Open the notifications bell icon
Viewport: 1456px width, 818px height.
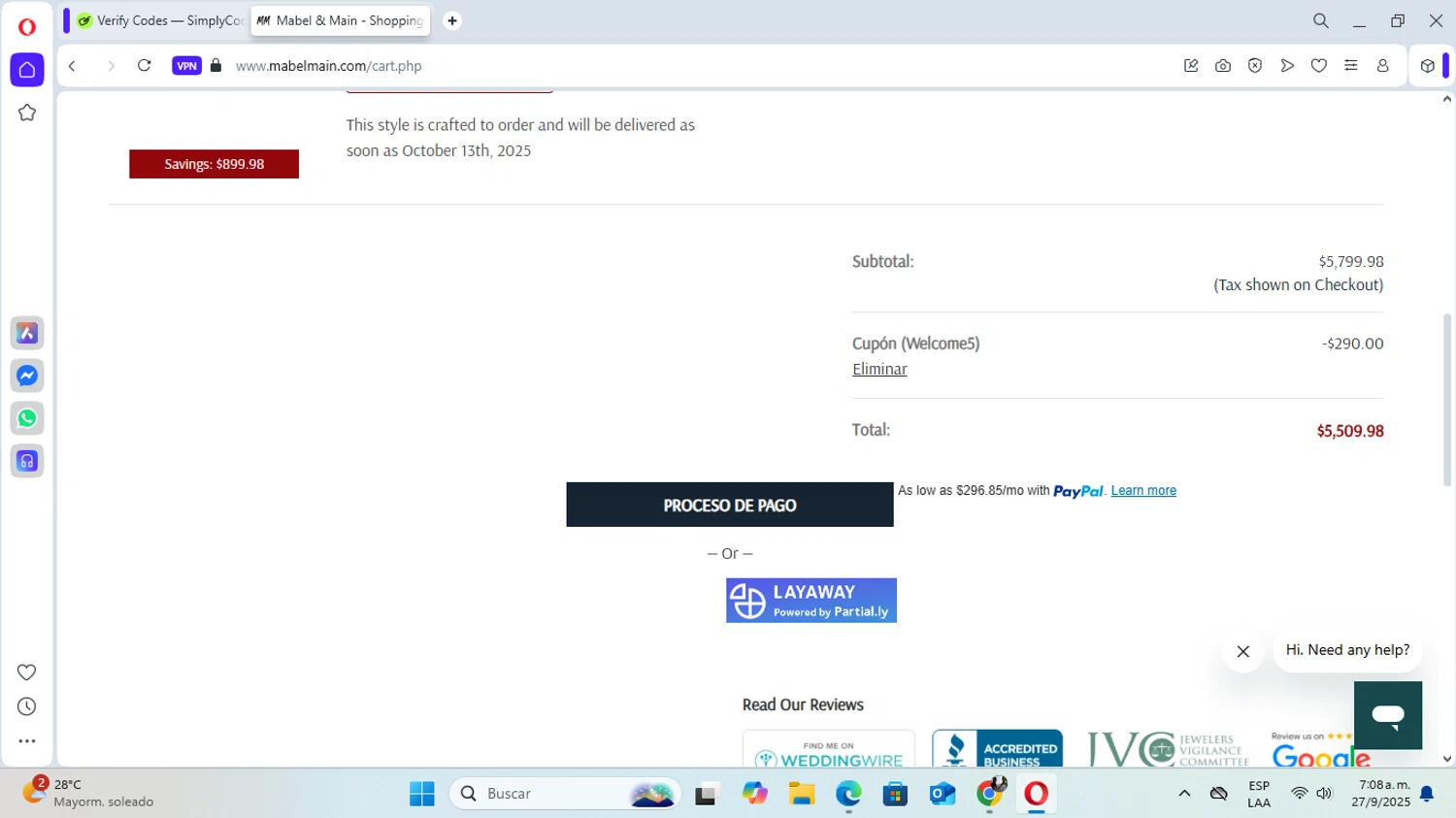pos(1427,794)
